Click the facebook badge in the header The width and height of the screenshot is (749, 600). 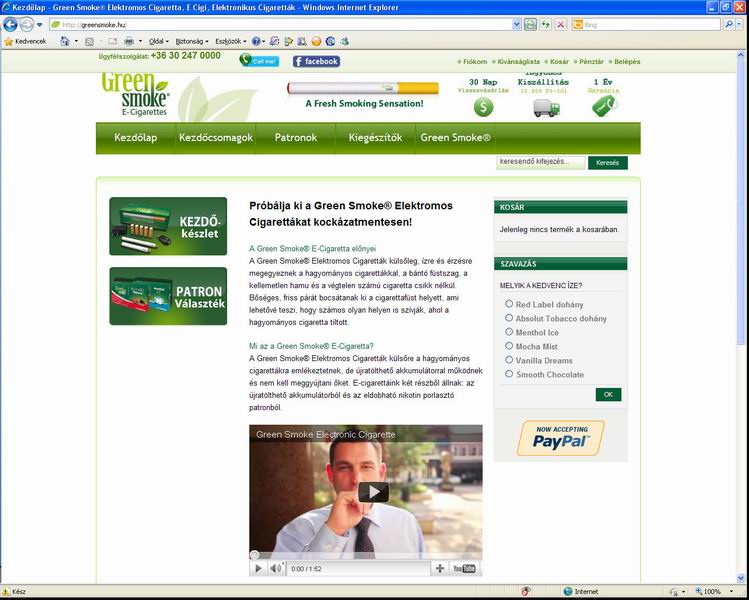(317, 61)
